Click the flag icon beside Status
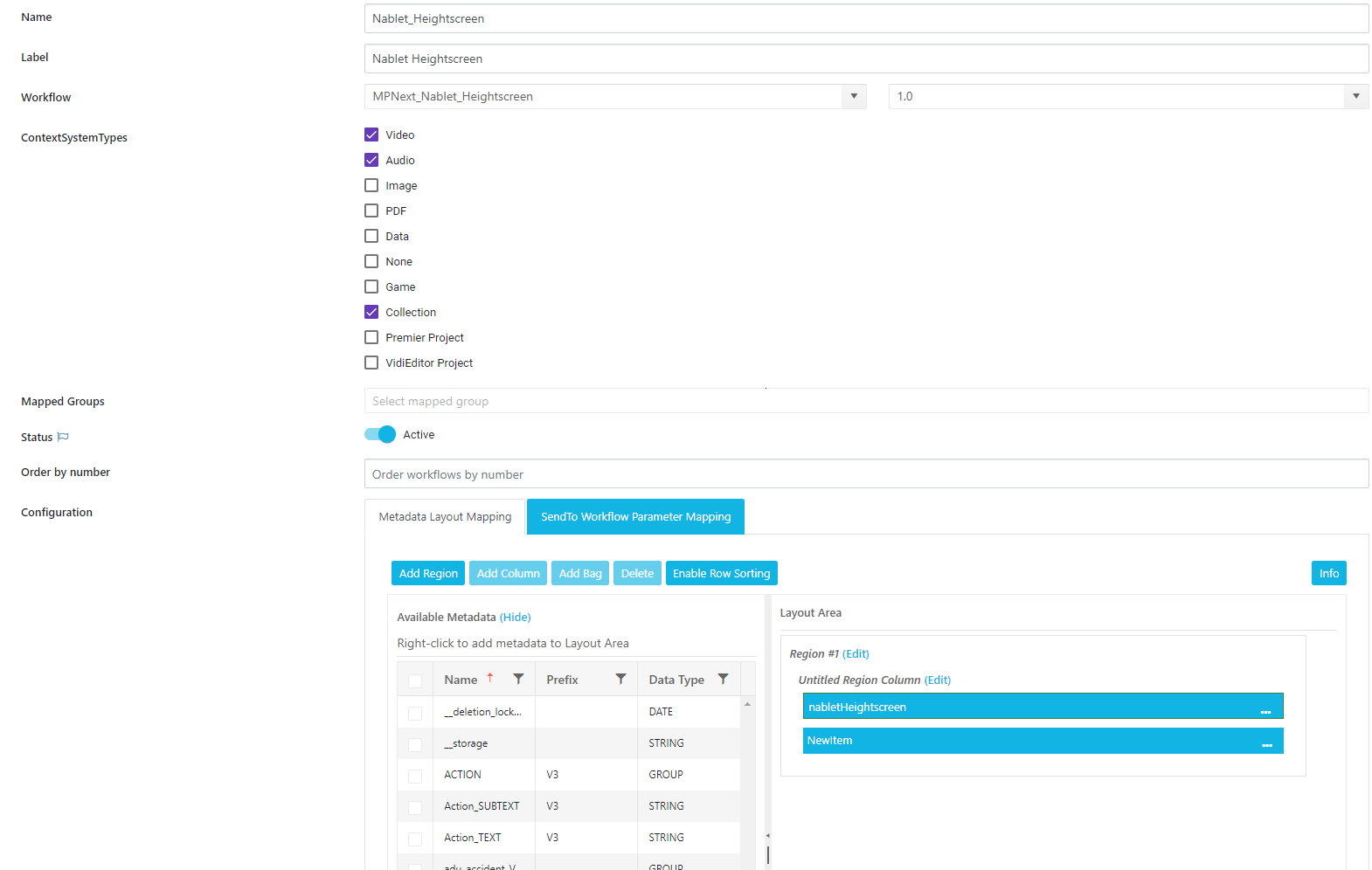Screen dimensions: 1372x870 click(63, 437)
